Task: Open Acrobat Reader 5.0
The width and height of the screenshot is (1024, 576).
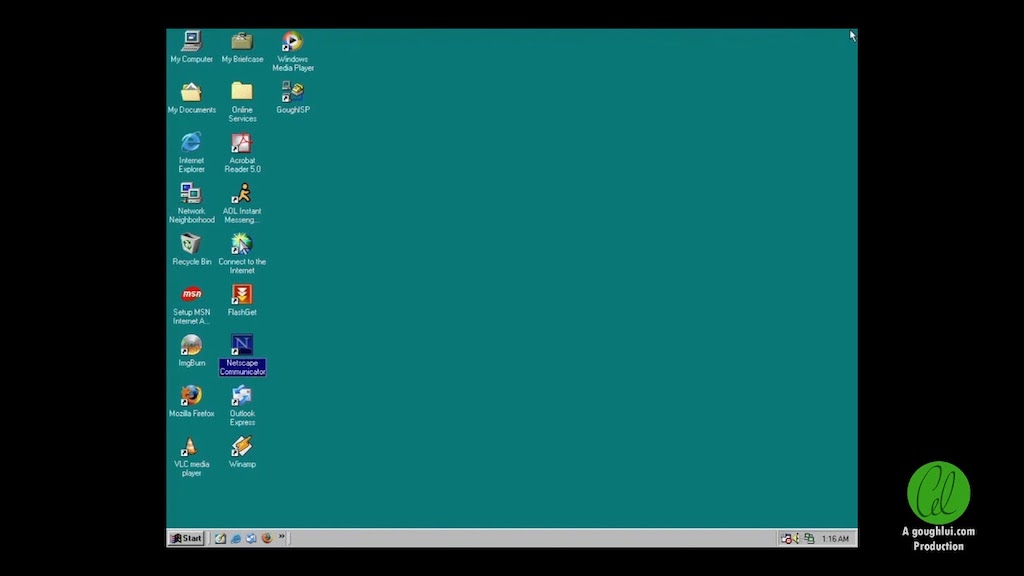Action: coord(241,145)
